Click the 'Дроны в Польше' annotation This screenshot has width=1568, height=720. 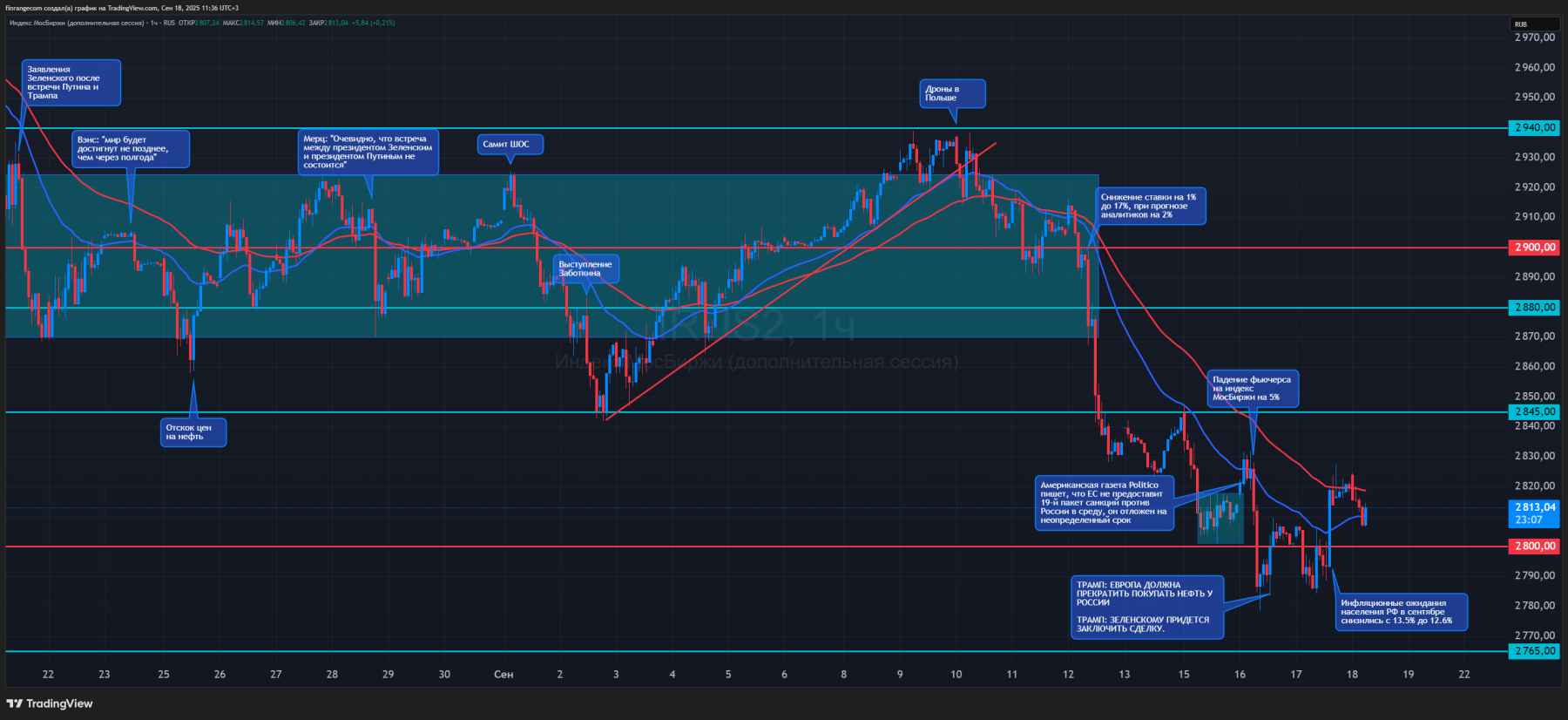coord(953,93)
